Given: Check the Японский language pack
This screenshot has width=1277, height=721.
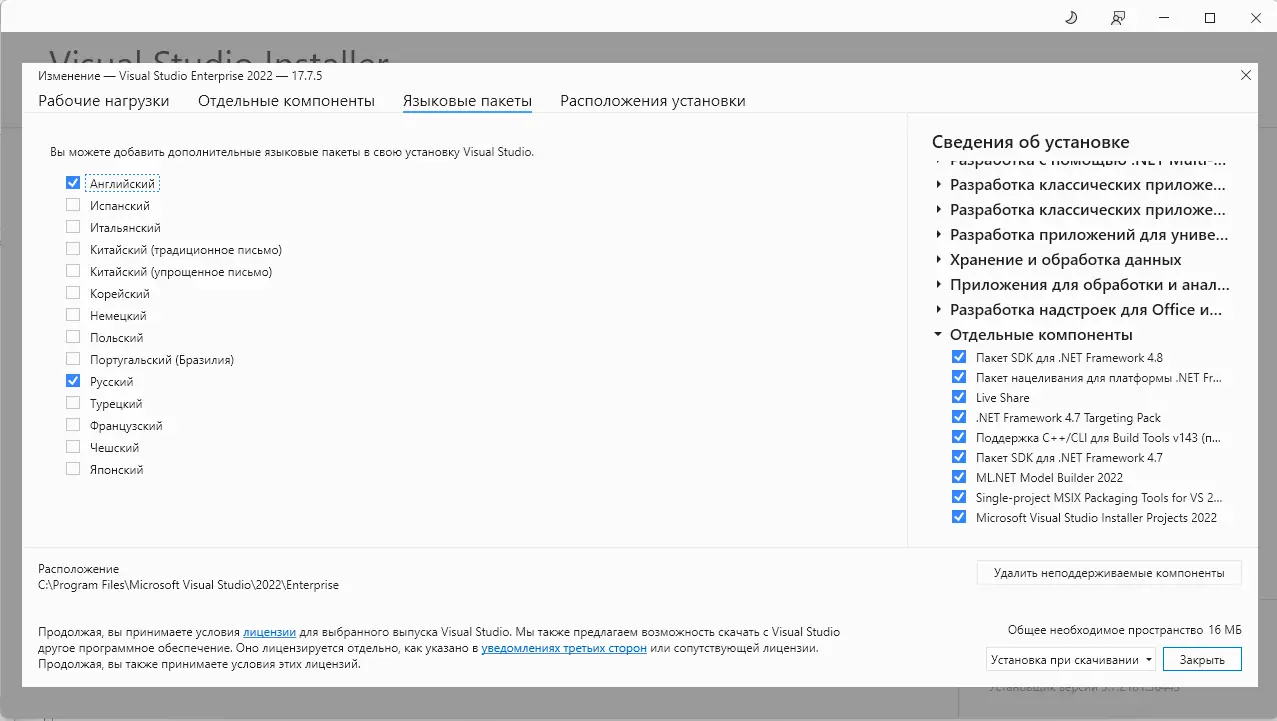Looking at the screenshot, I should click(x=73, y=469).
